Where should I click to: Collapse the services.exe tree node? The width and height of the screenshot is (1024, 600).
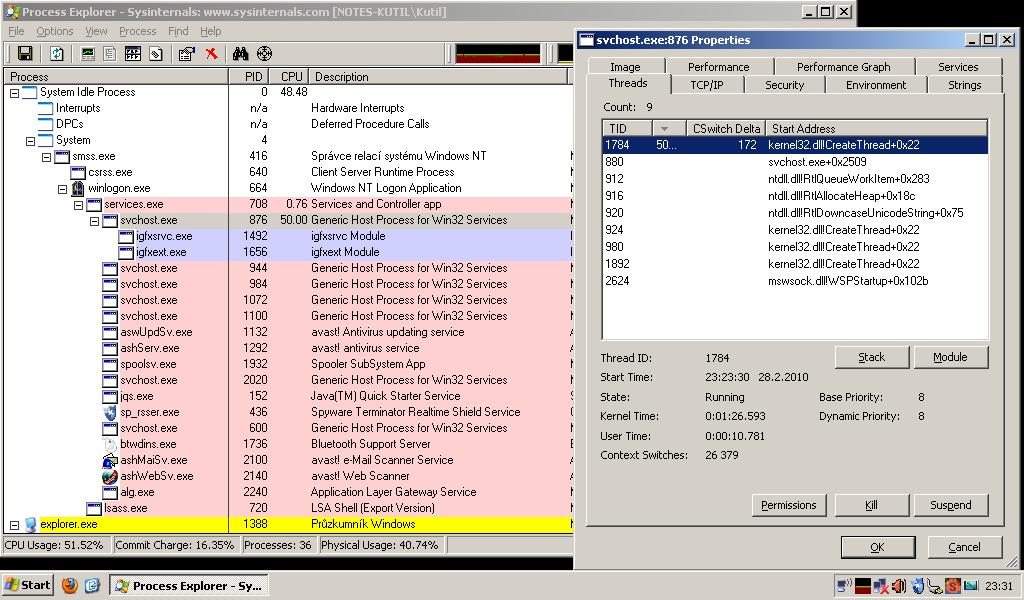click(x=78, y=204)
